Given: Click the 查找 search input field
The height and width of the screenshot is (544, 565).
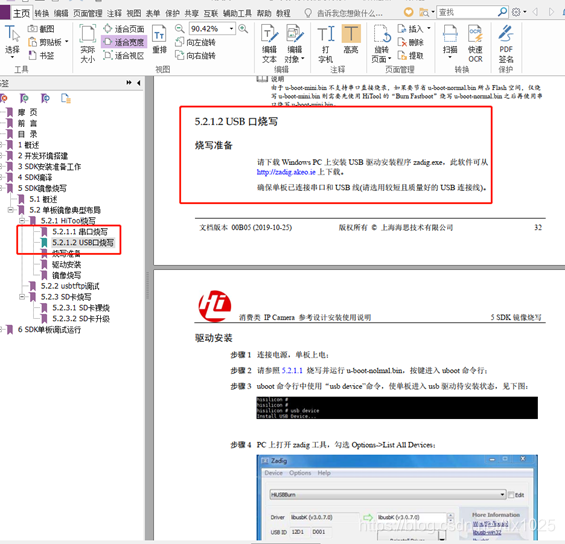Looking at the screenshot, I should (x=467, y=12).
